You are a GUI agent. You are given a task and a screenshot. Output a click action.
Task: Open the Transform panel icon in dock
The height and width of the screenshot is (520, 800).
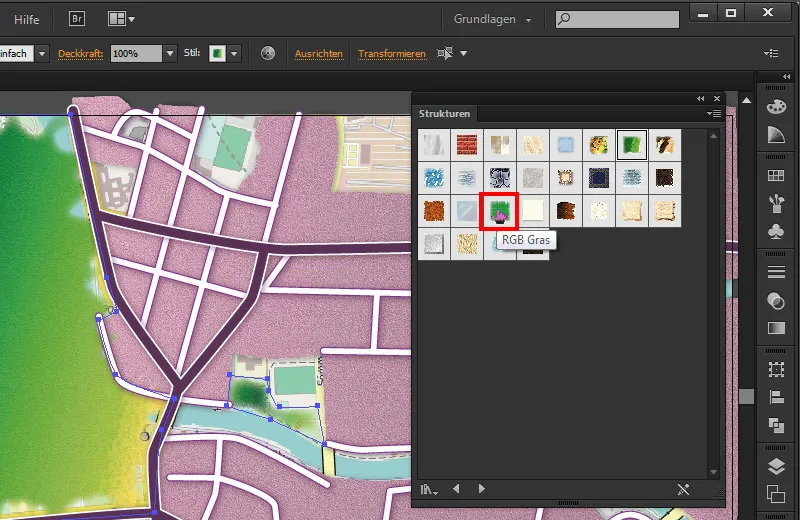[776, 369]
